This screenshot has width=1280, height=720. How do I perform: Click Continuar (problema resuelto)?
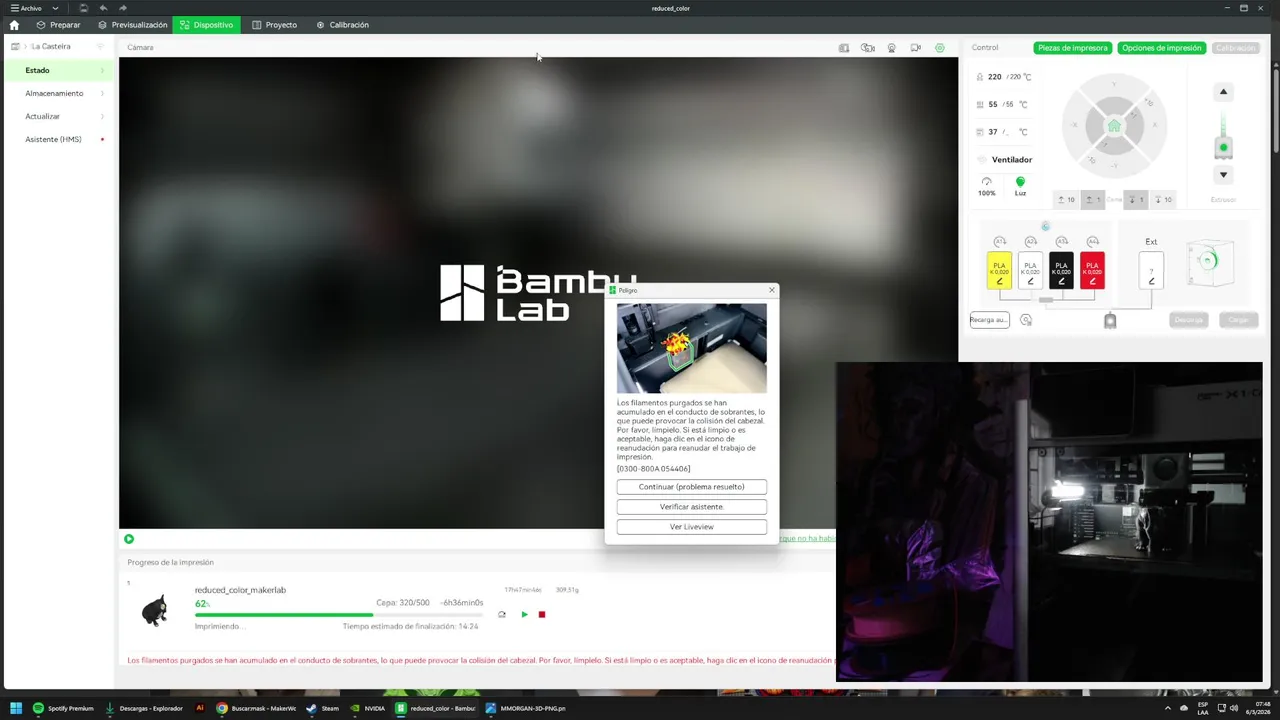(692, 487)
